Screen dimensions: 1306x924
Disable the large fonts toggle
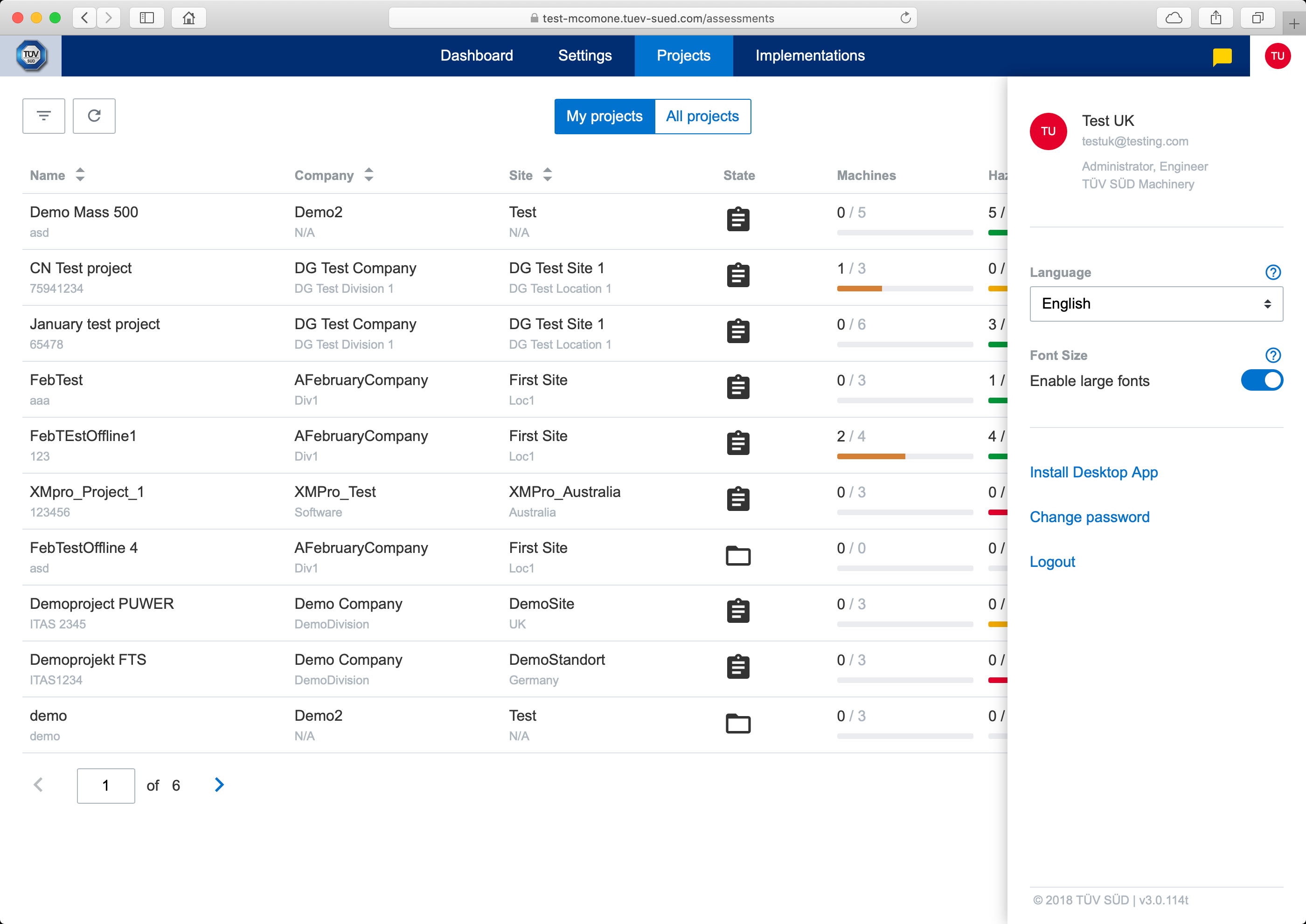tap(1262, 380)
